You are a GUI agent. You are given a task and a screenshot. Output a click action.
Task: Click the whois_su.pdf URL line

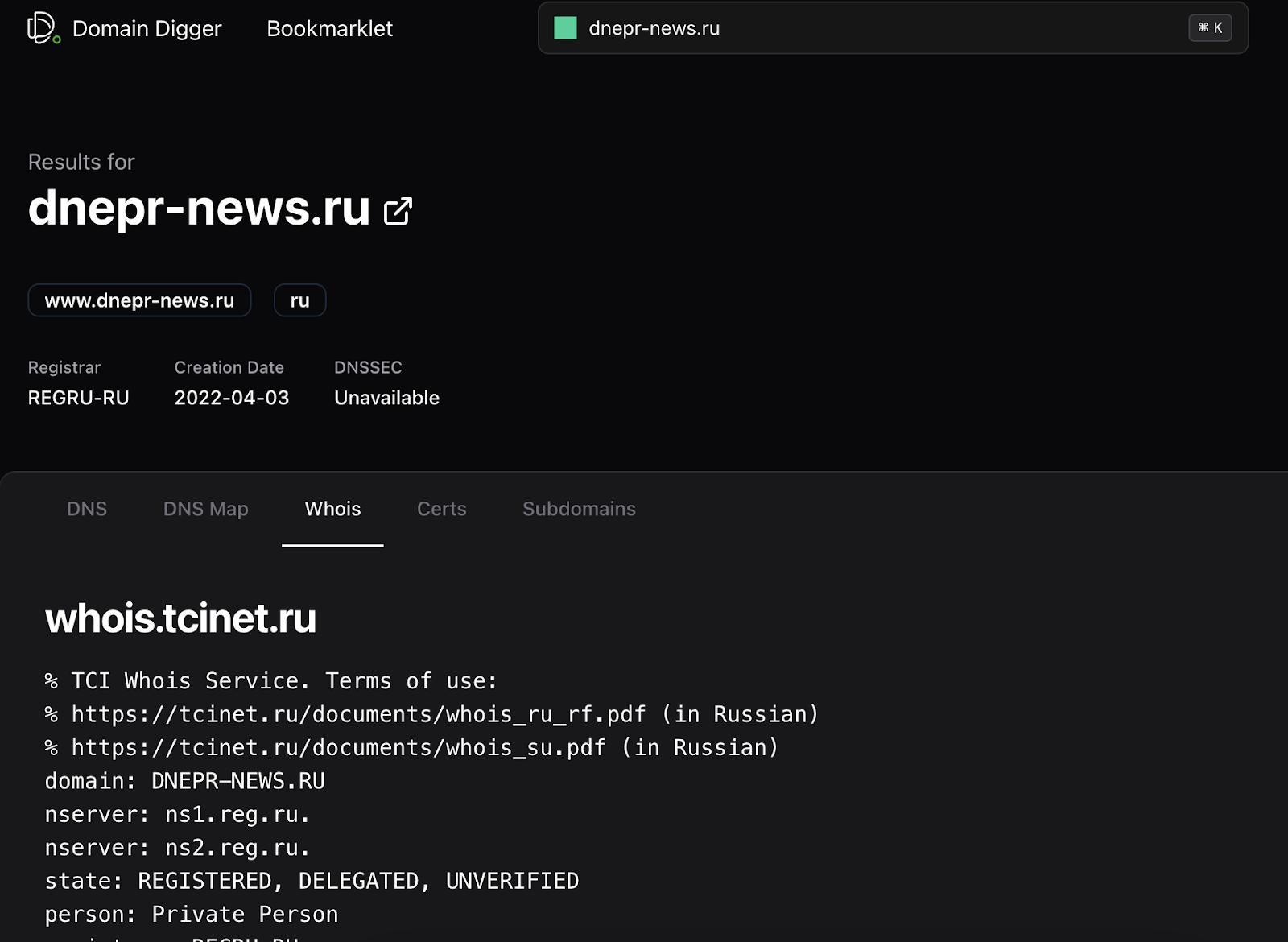[411, 748]
